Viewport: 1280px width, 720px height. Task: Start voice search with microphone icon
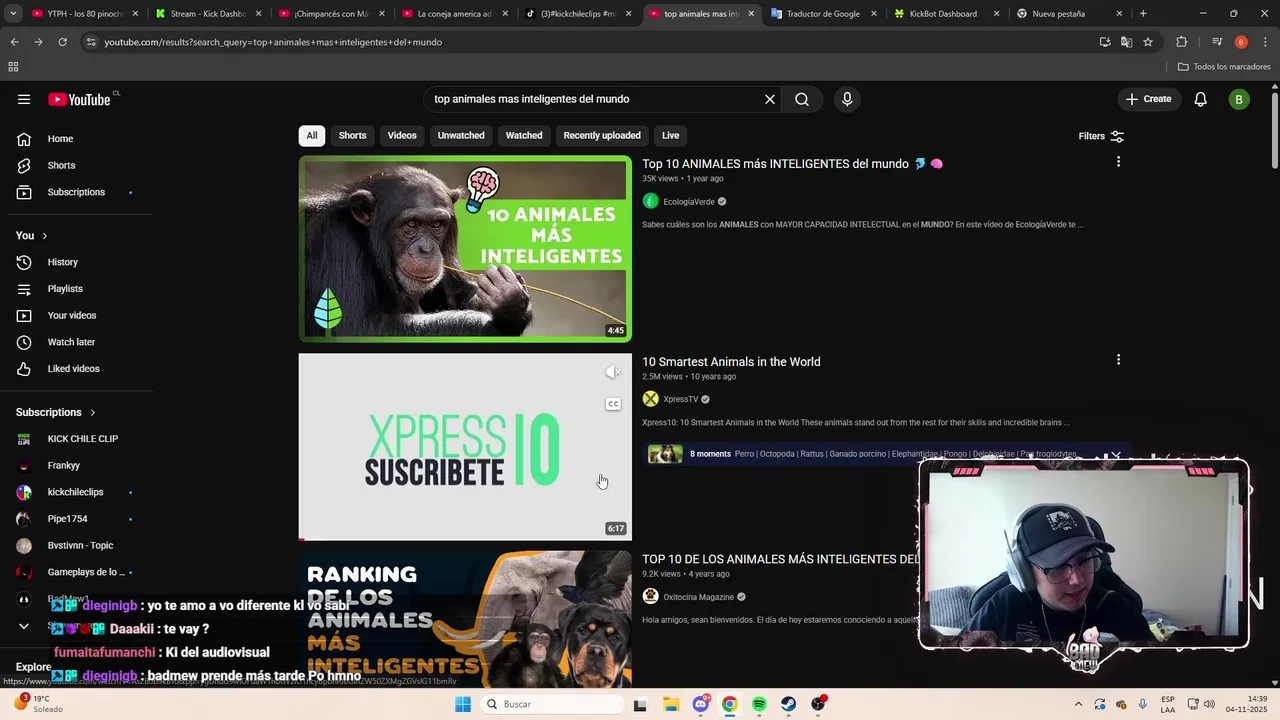847,99
